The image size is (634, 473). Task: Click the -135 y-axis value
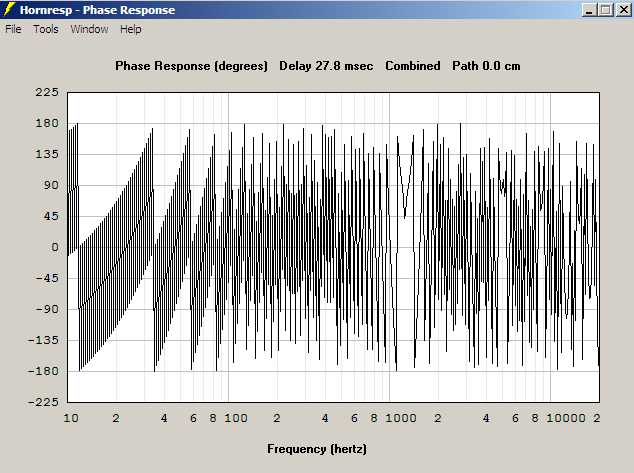pos(43,340)
